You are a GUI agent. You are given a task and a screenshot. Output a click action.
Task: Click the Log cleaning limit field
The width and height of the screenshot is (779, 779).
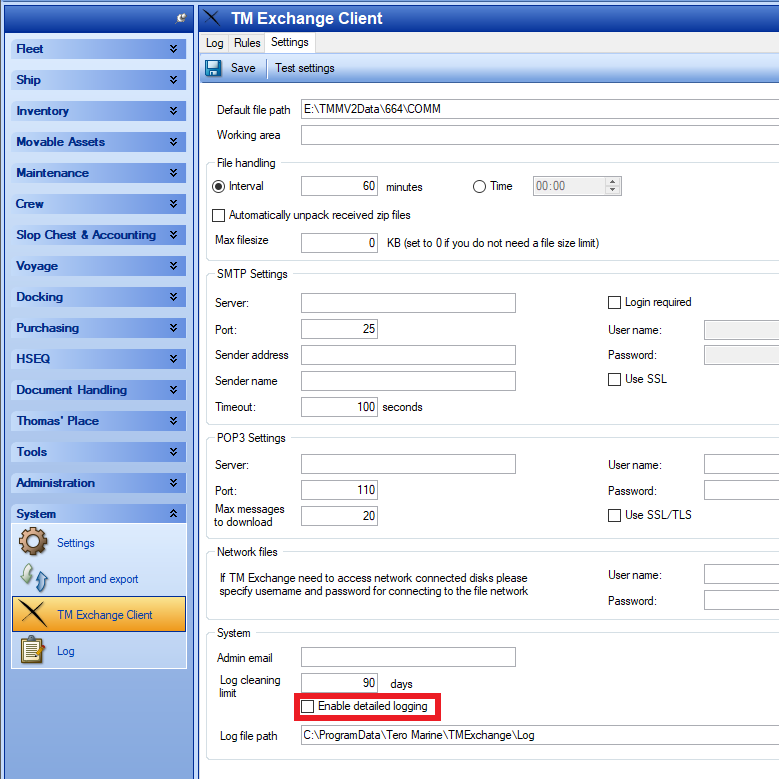tap(339, 683)
